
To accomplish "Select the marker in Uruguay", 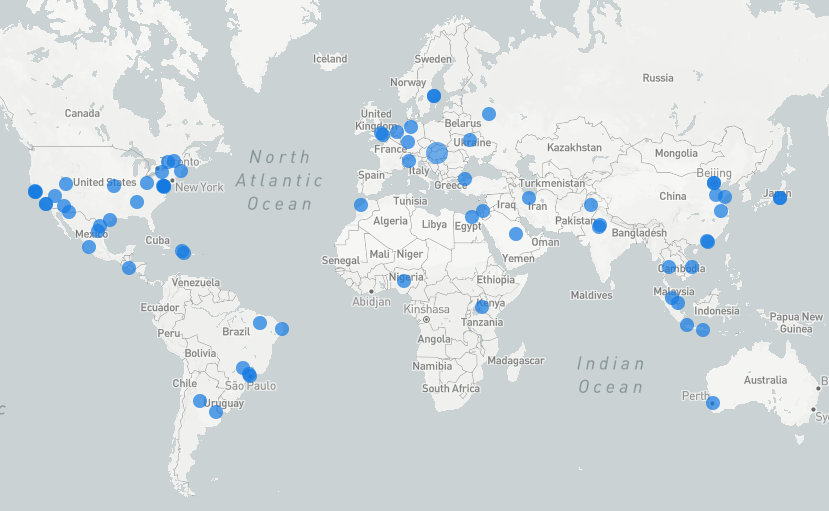I will 216,411.
